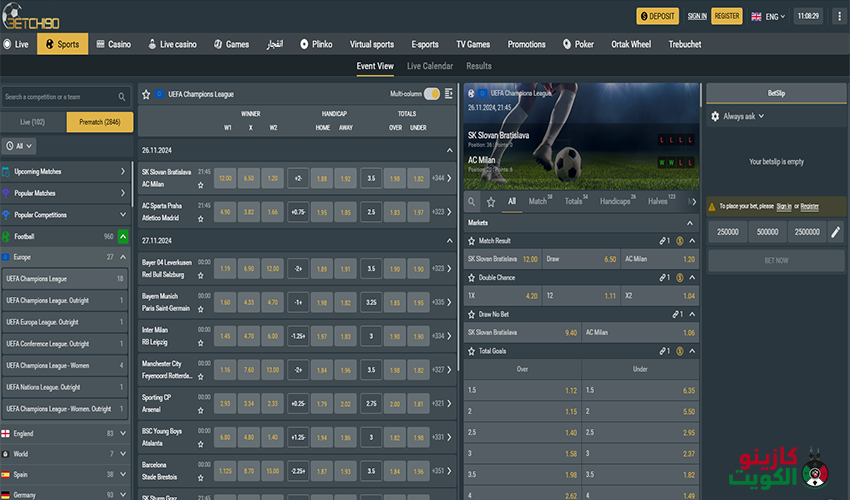850x500 pixels.
Task: Favorite the SK Slovan Bratislava match star
Action: tap(201, 185)
